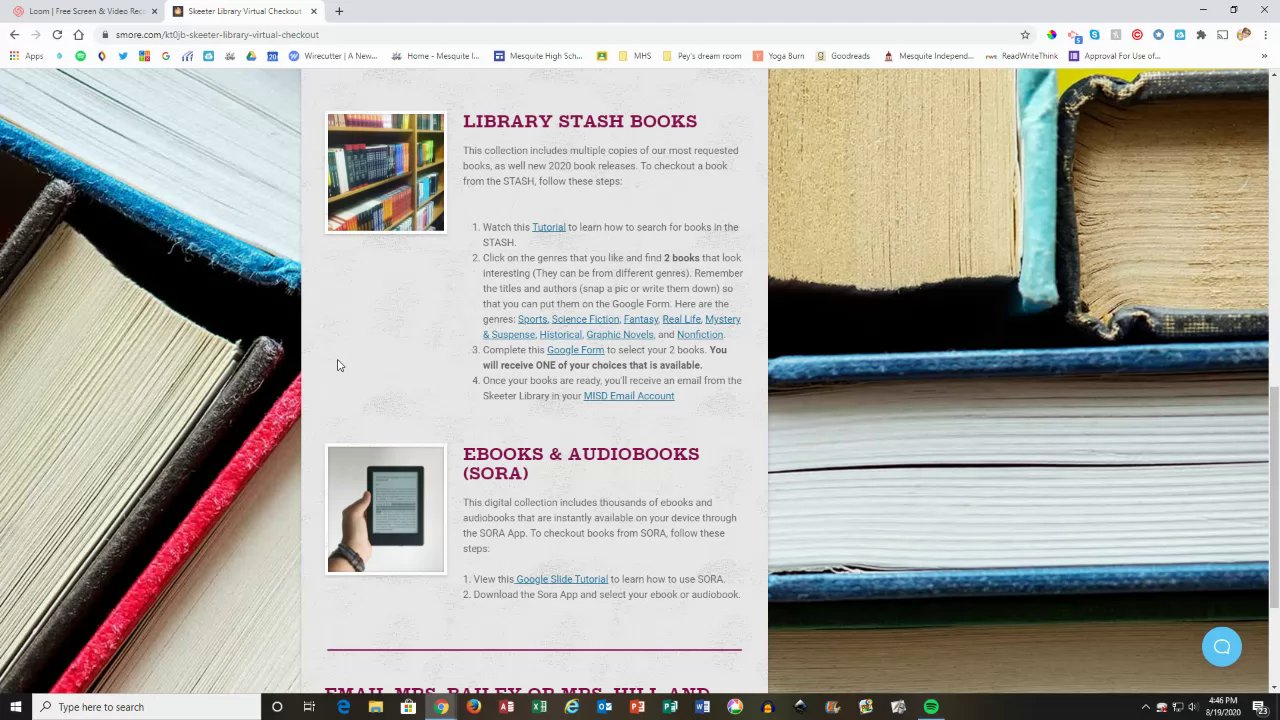Switch to the Loom tab
This screenshot has height=720, width=1280.
pyautogui.click(x=82, y=11)
